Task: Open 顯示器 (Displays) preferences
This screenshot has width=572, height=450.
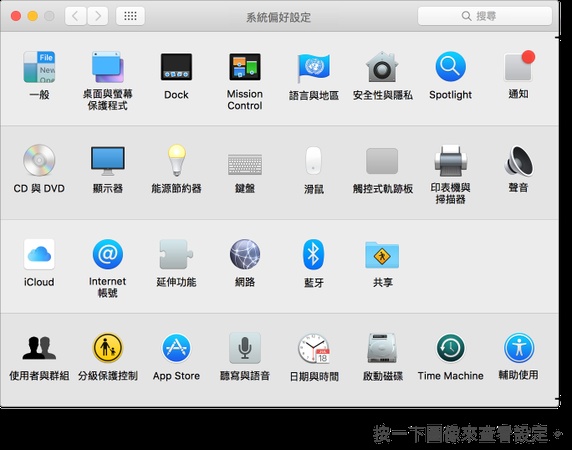Action: pyautogui.click(x=108, y=161)
